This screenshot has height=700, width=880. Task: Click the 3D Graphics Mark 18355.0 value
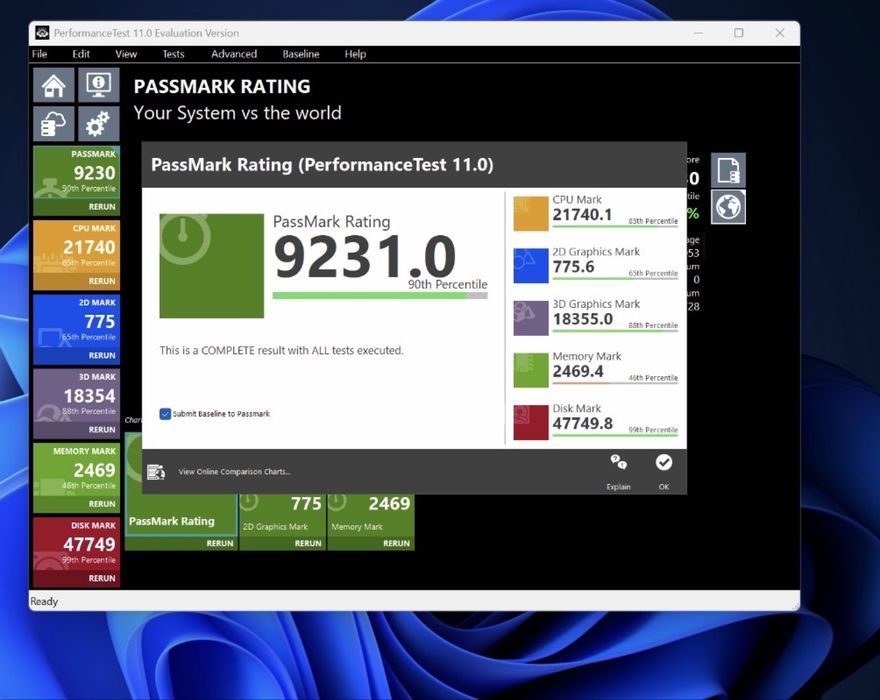583,319
